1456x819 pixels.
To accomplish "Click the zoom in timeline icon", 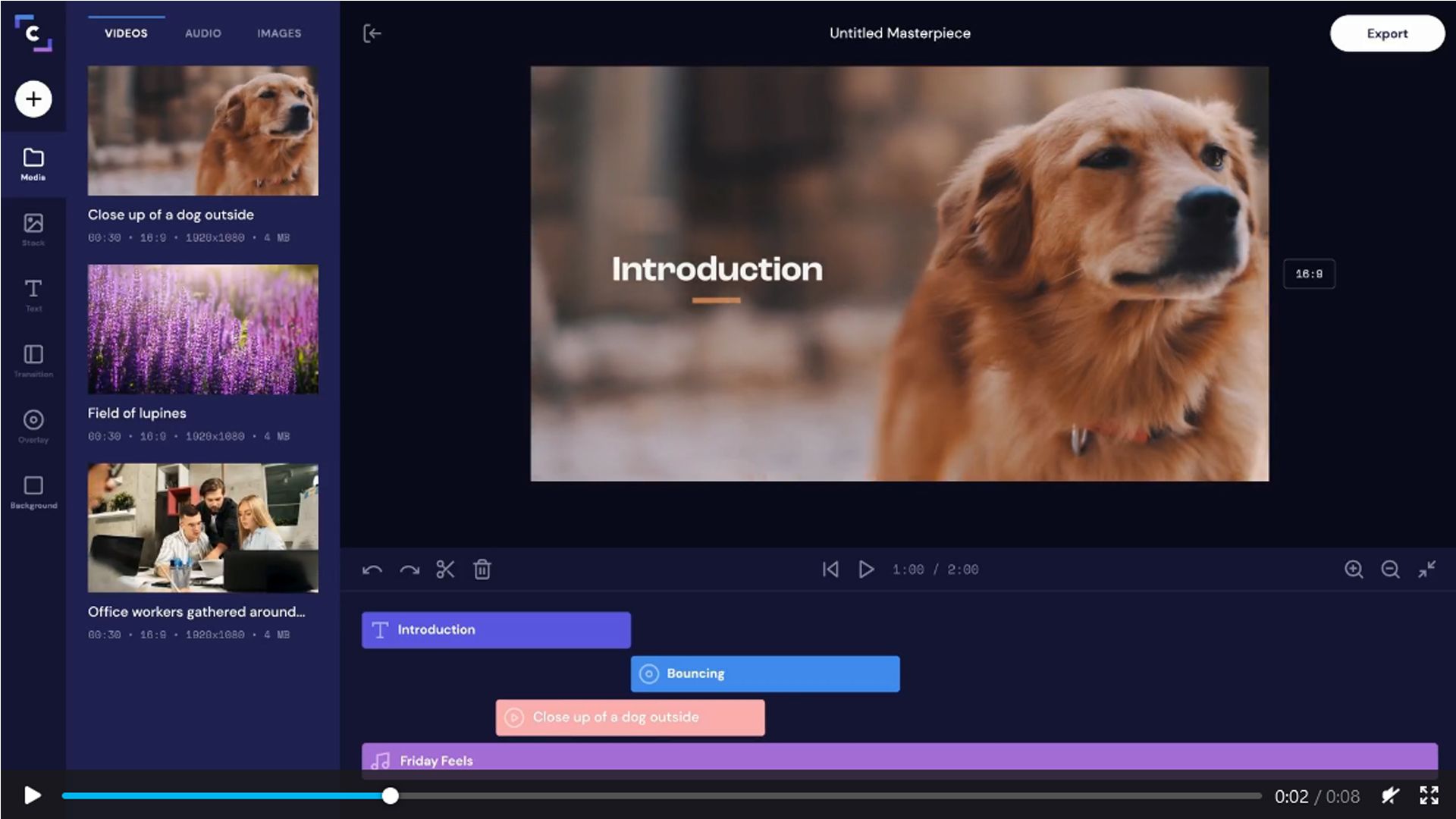I will pyautogui.click(x=1355, y=570).
